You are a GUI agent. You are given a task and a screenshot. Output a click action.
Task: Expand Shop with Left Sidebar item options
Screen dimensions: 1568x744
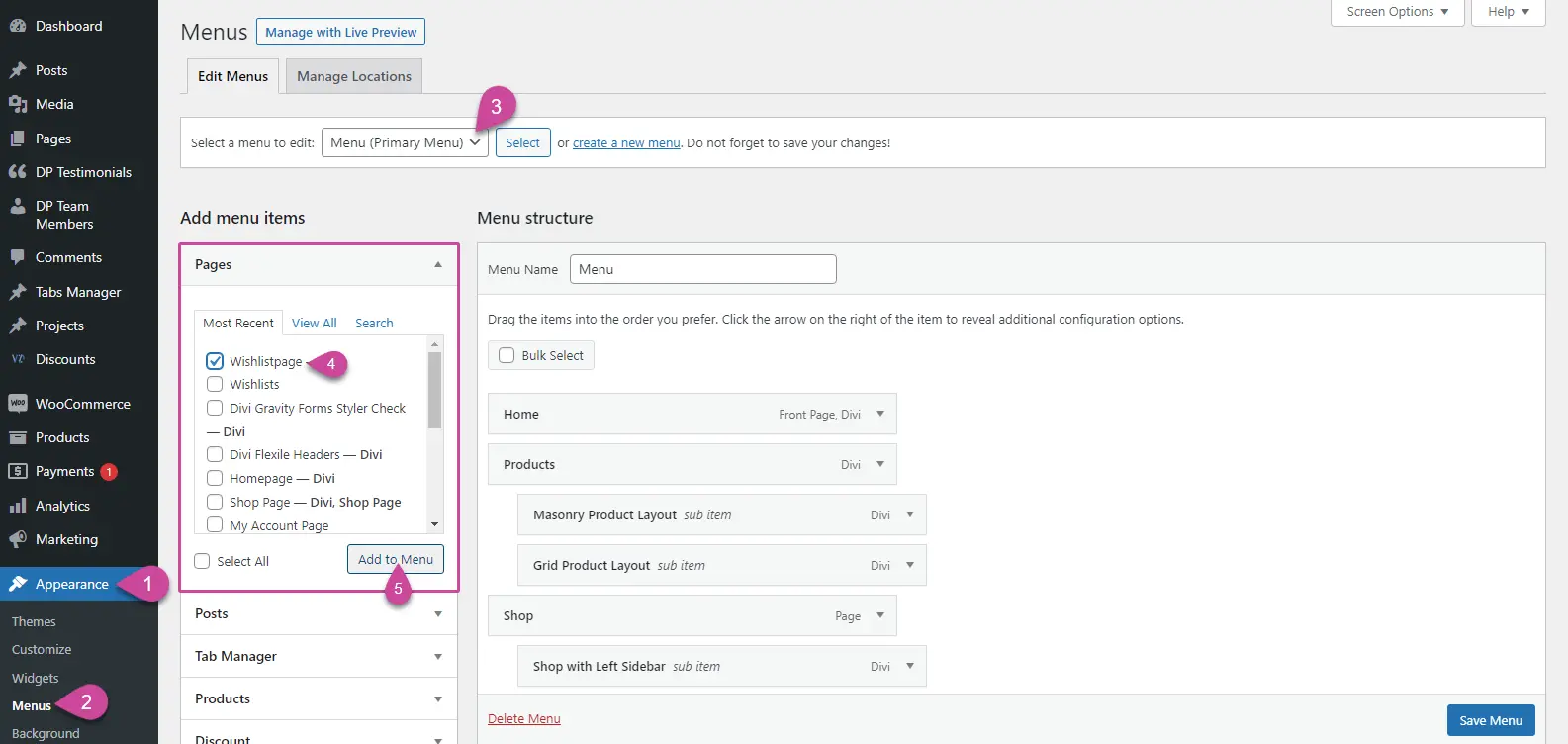pos(910,666)
